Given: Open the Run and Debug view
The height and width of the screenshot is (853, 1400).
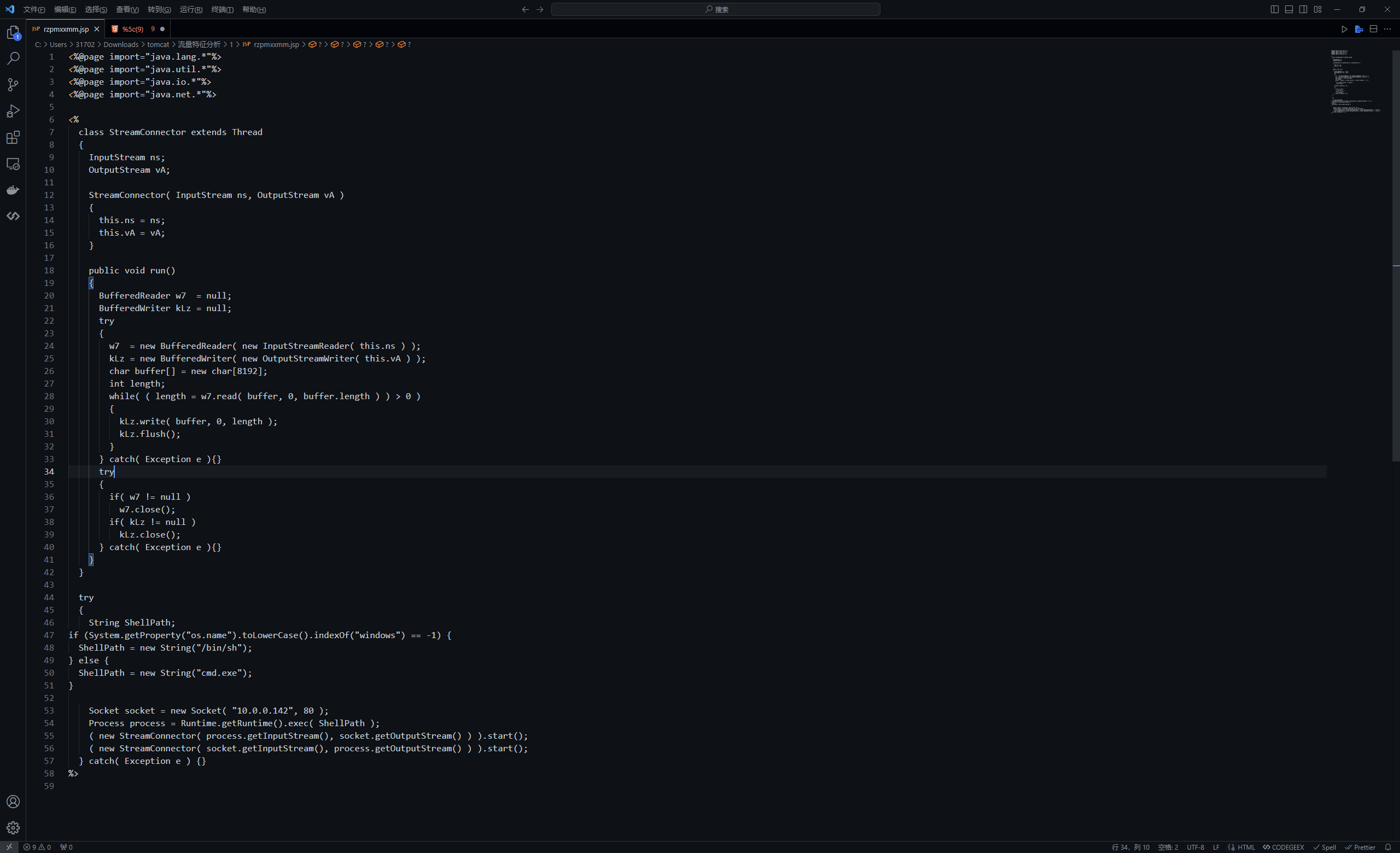Looking at the screenshot, I should pos(13,112).
